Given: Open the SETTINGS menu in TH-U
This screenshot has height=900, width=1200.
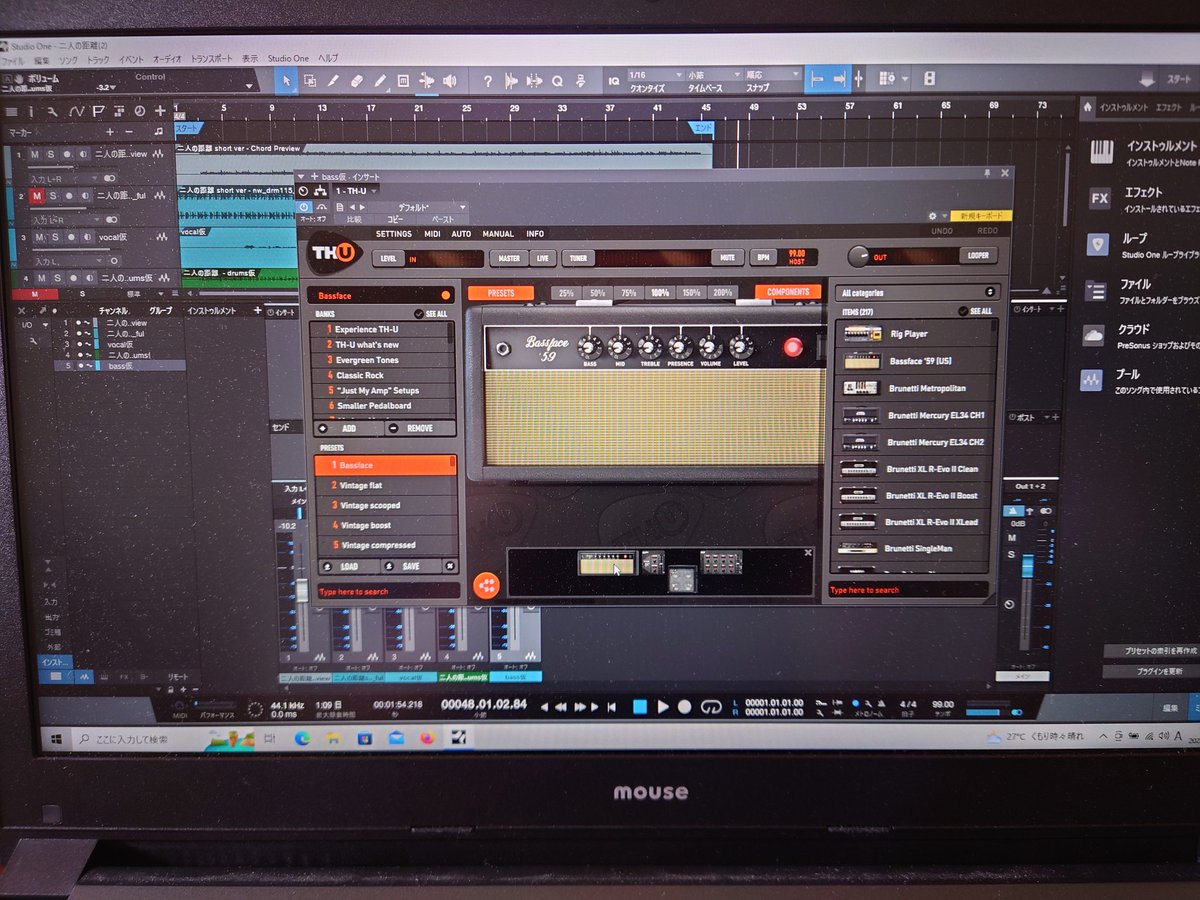Looking at the screenshot, I should 393,234.
